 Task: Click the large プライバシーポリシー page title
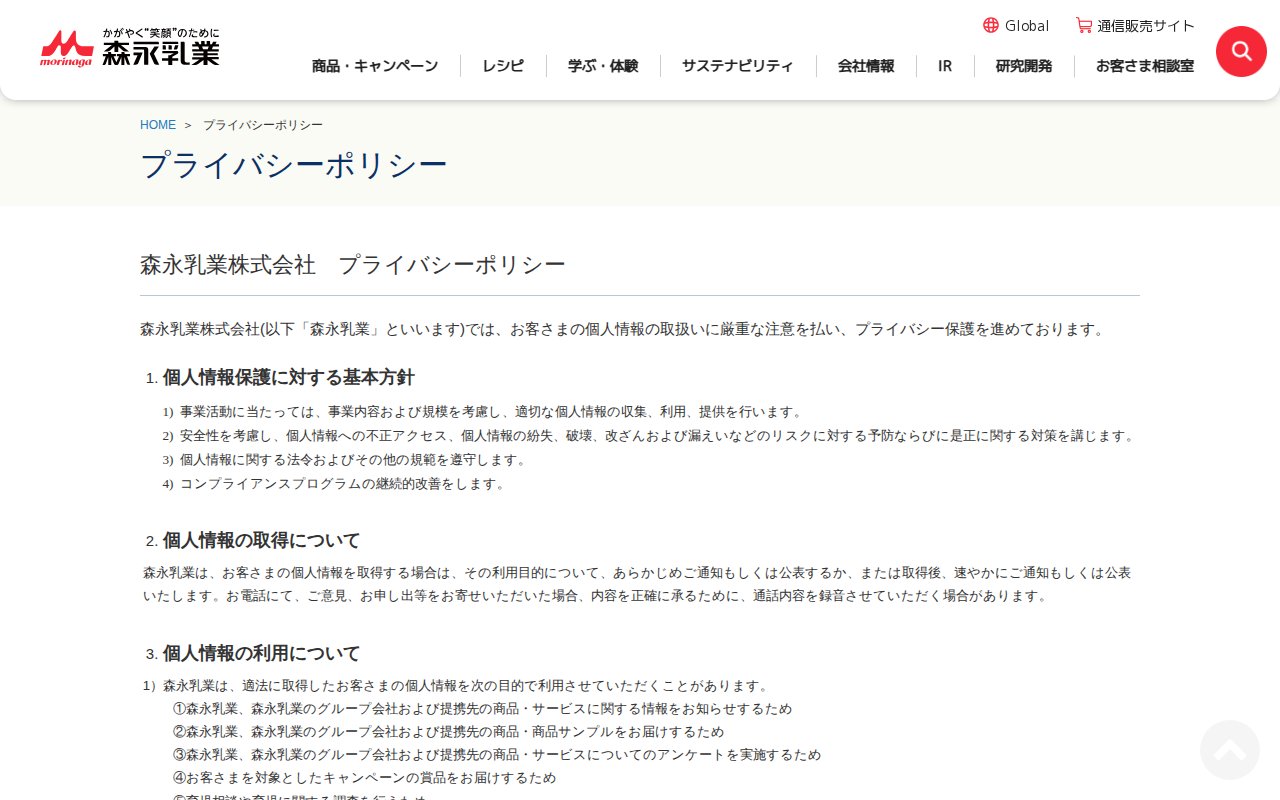click(x=294, y=165)
